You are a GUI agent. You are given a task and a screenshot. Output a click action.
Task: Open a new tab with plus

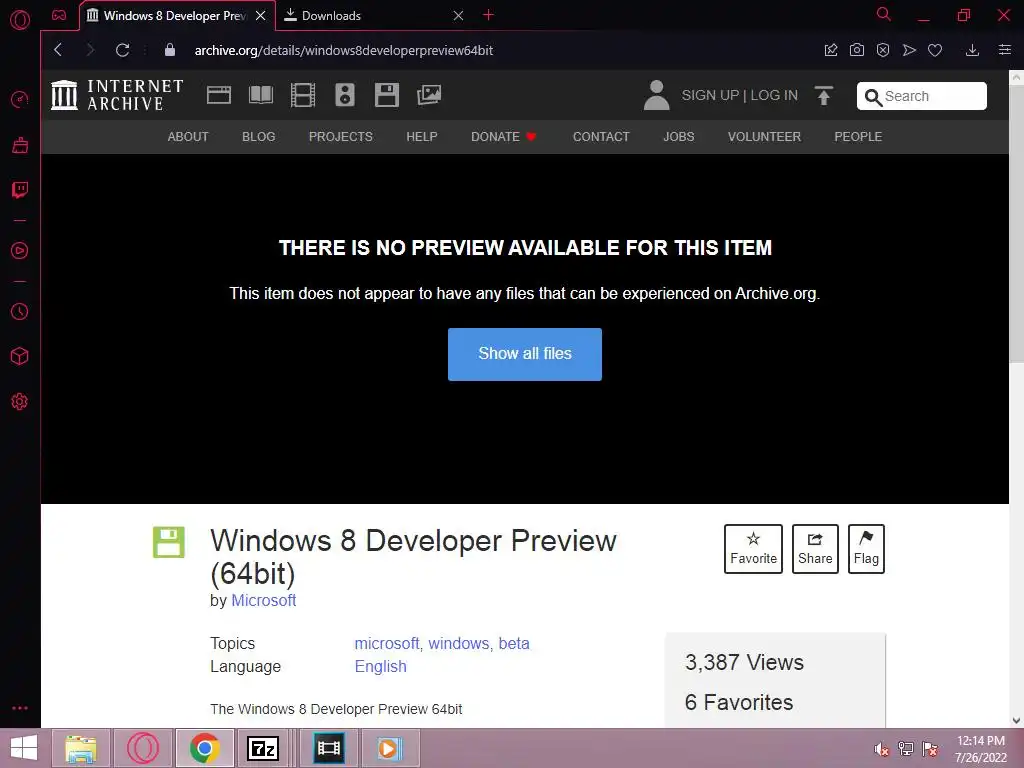click(x=488, y=14)
